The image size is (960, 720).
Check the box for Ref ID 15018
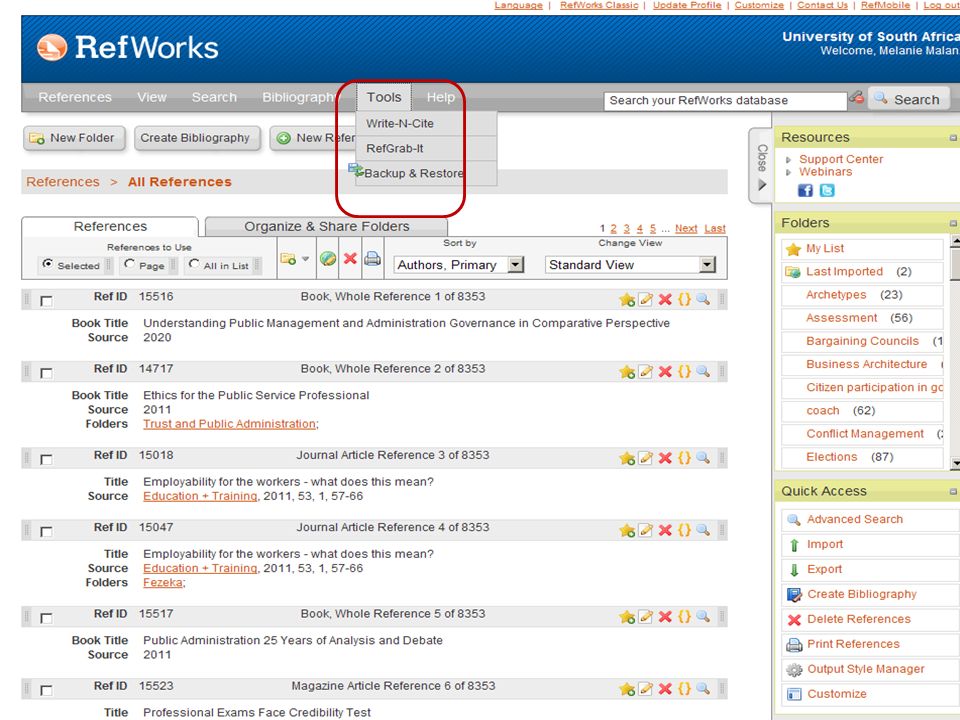click(46, 459)
